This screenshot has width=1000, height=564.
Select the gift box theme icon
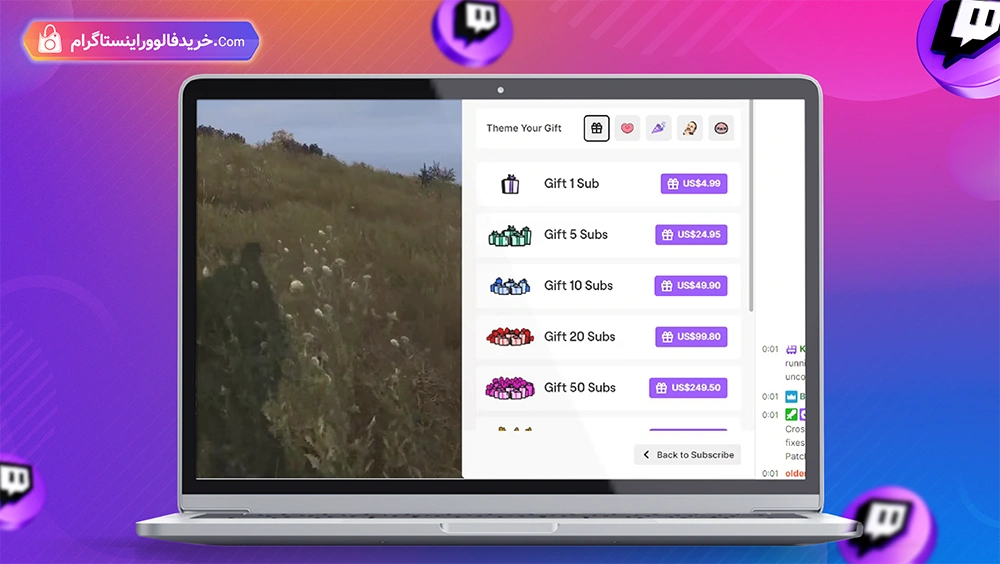coord(596,128)
